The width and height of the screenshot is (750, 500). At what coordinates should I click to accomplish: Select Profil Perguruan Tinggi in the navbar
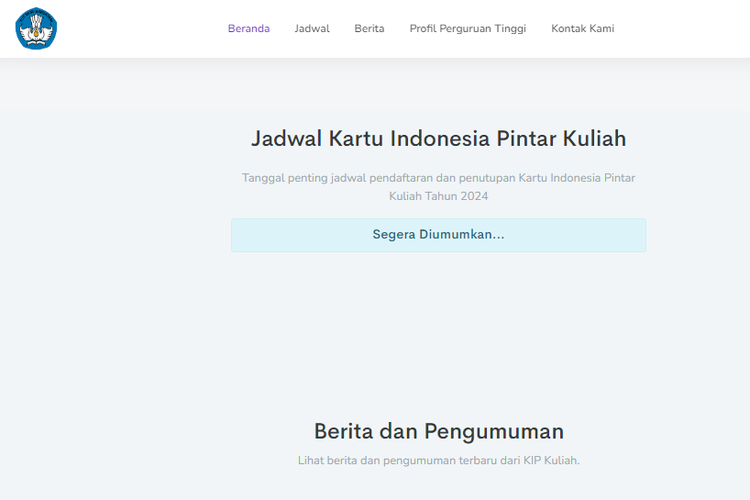[x=468, y=29]
